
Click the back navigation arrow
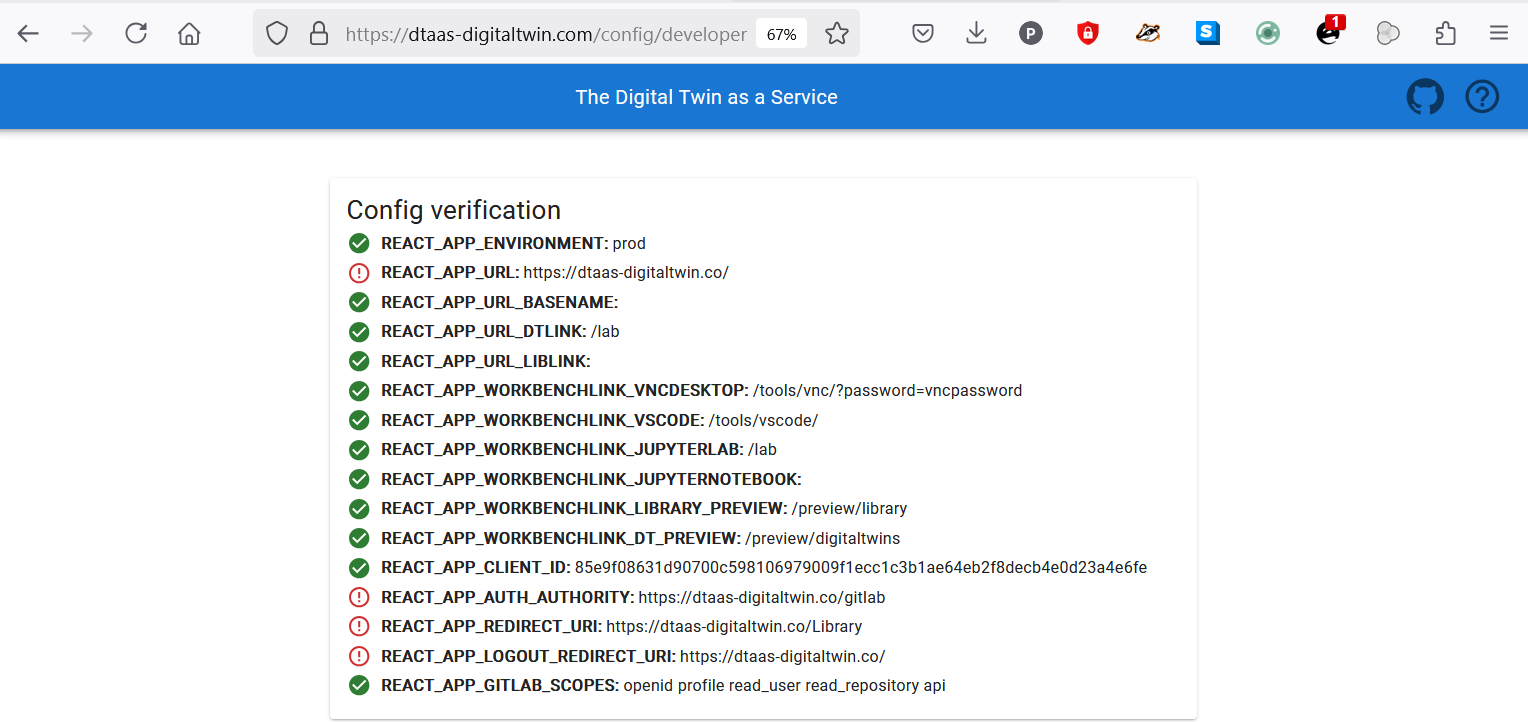pyautogui.click(x=28, y=32)
